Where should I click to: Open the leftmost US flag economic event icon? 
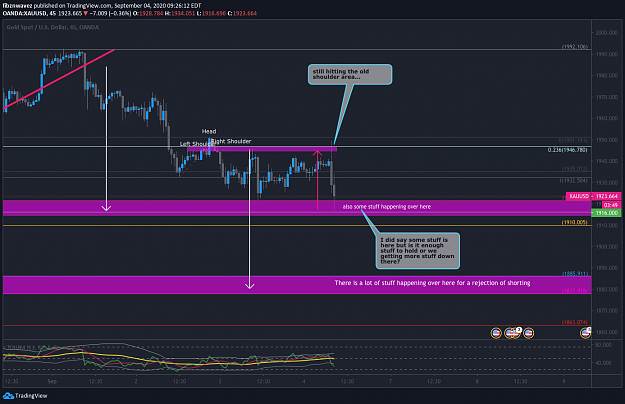496,333
